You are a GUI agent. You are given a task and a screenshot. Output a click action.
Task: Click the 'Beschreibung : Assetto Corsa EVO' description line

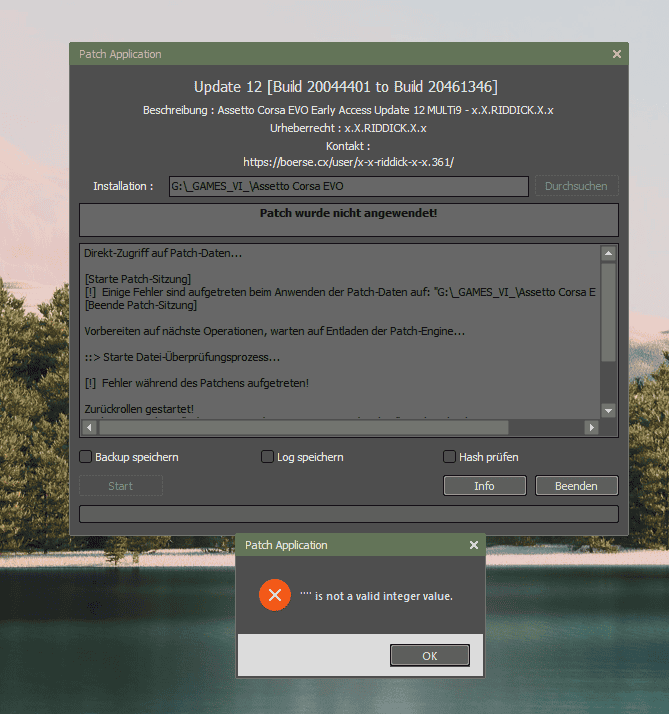coord(348,110)
